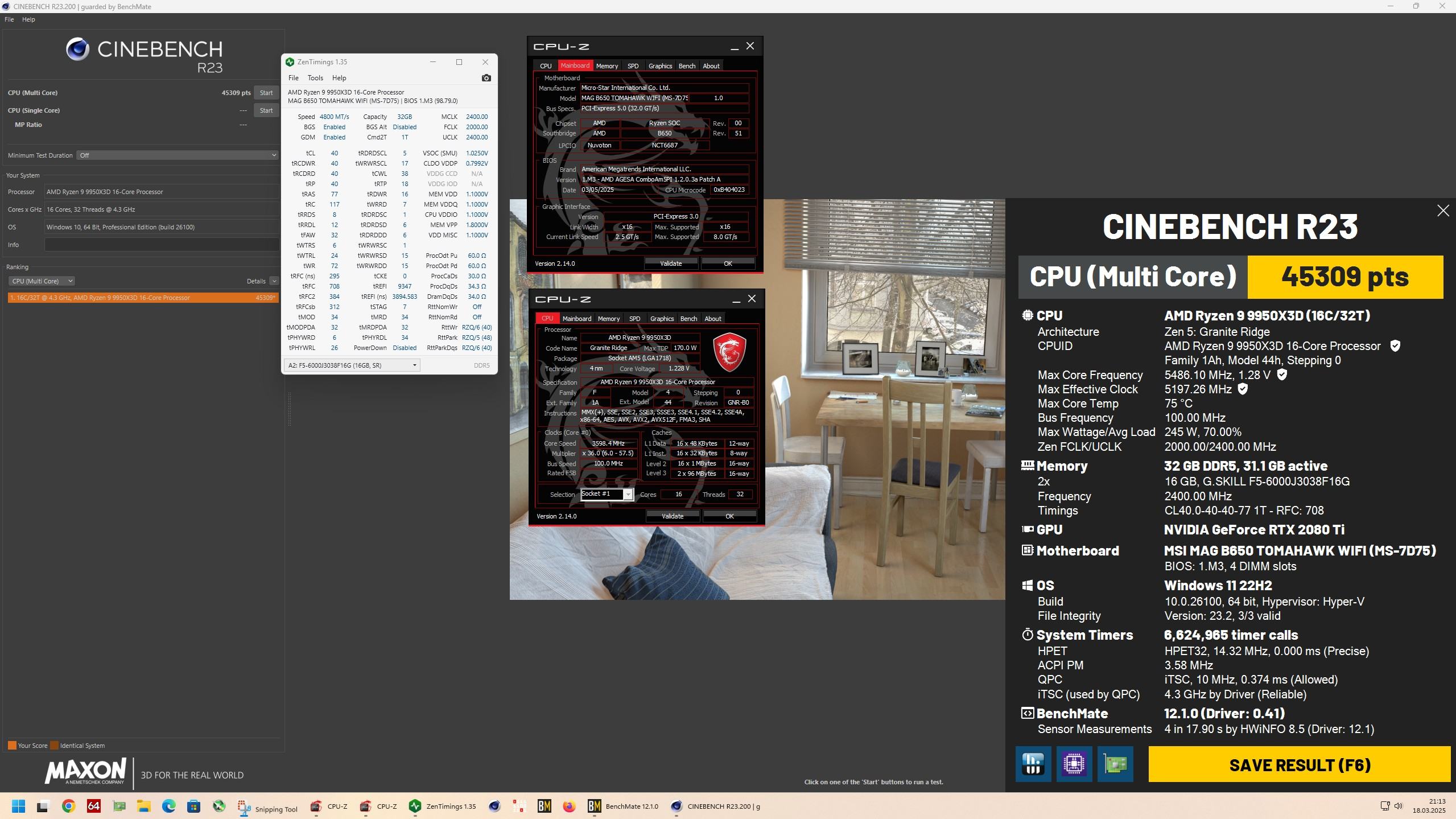Launch Microsoft Edge from the taskbar
Screen dimensions: 1456x819
point(168,806)
